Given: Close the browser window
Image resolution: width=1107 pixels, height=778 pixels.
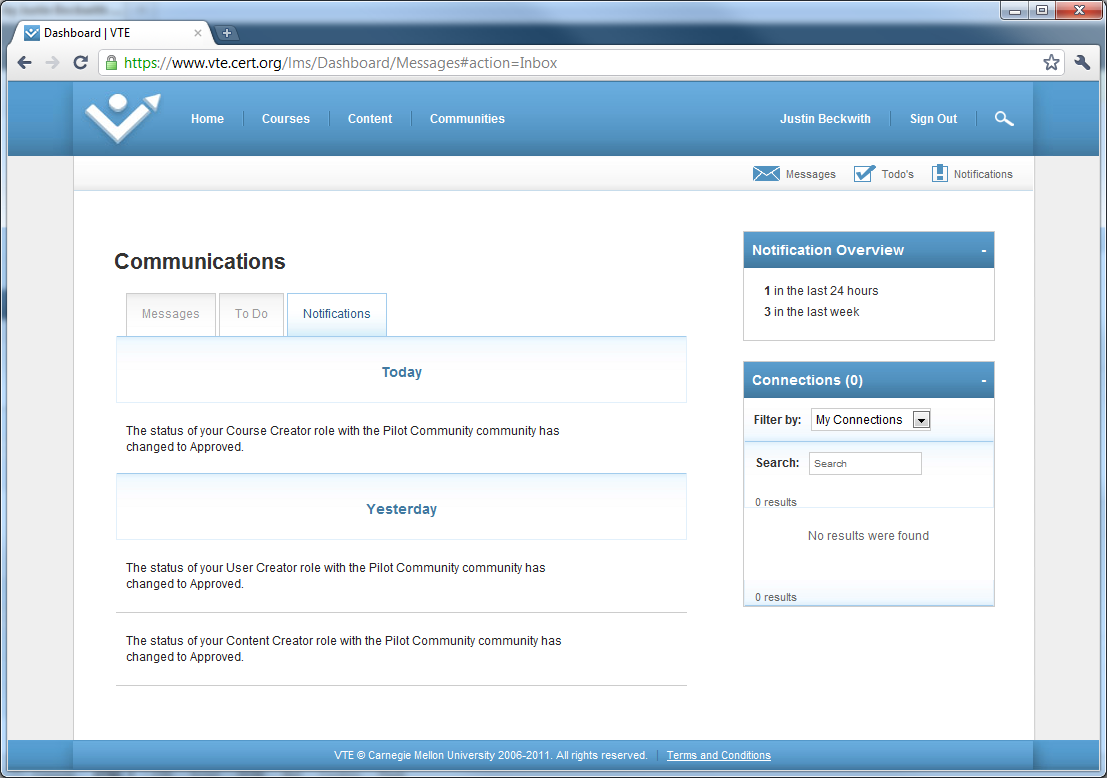Looking at the screenshot, I should 1079,11.
